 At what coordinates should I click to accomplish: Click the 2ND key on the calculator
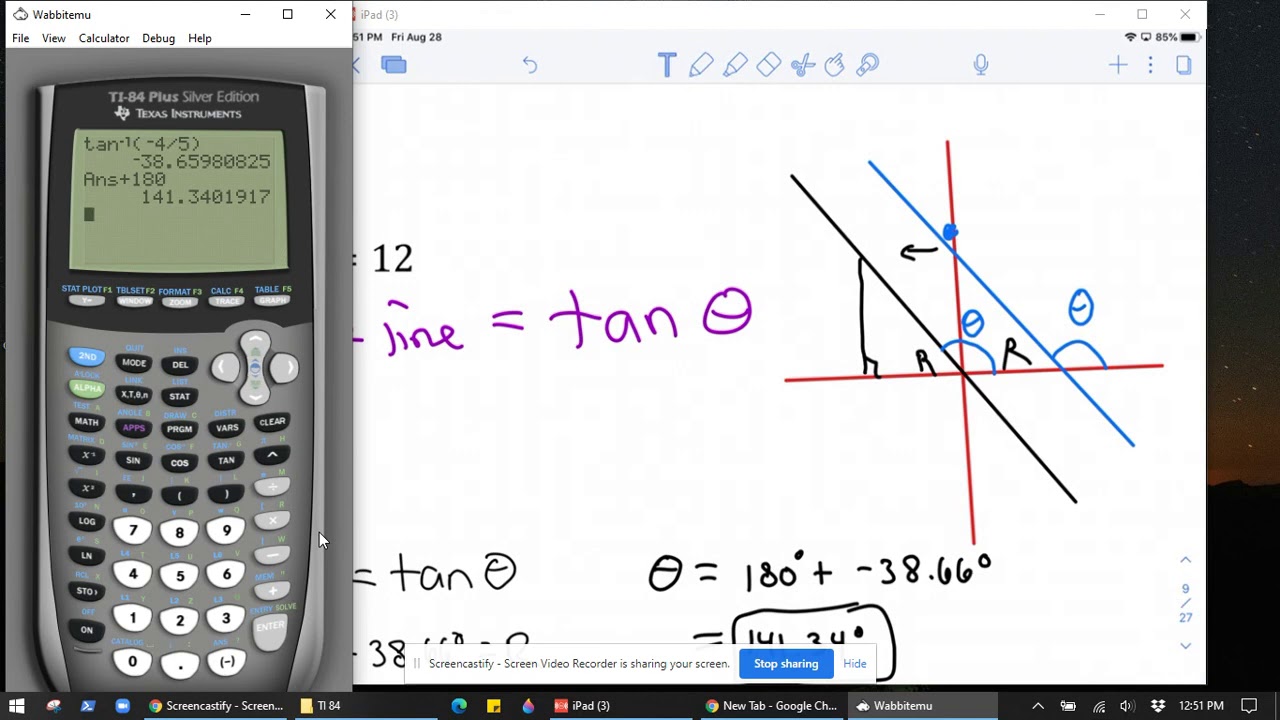click(87, 356)
